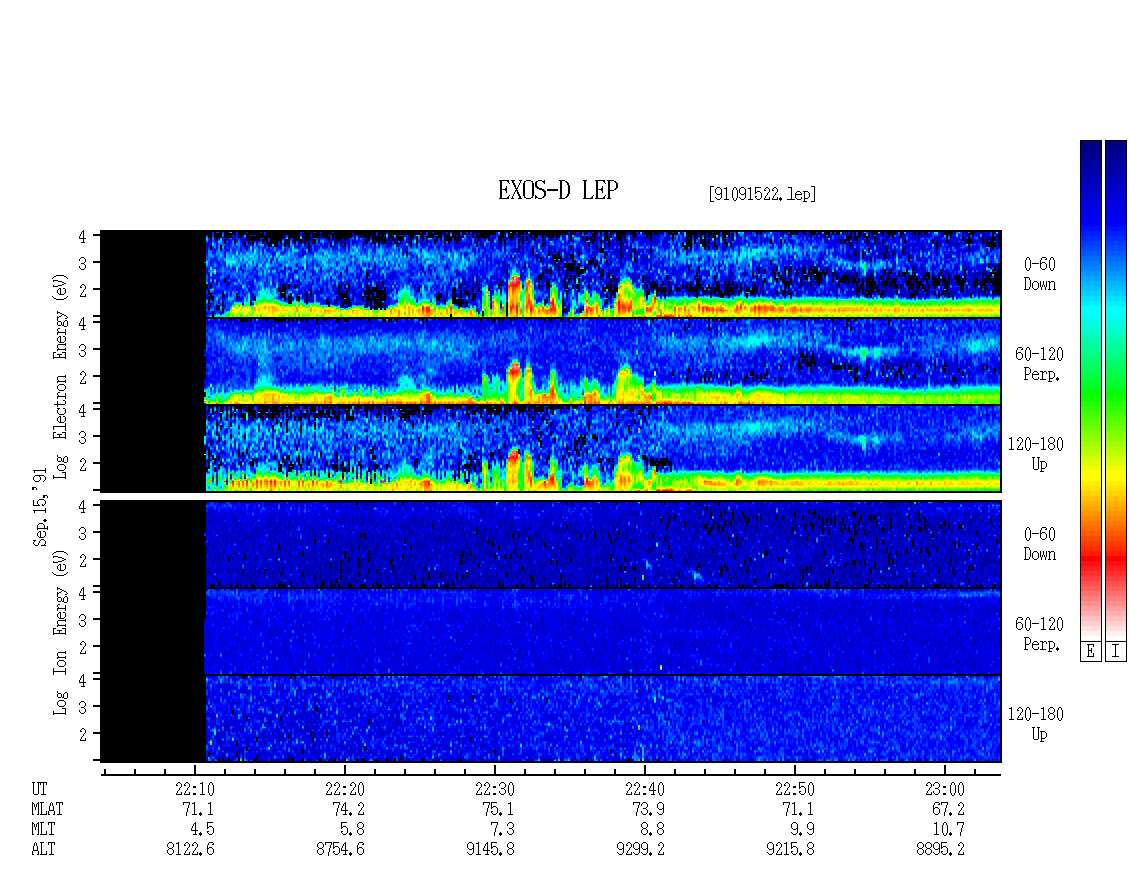Click the ALT row label
The image size is (1130, 875).
pyautogui.click(x=43, y=849)
